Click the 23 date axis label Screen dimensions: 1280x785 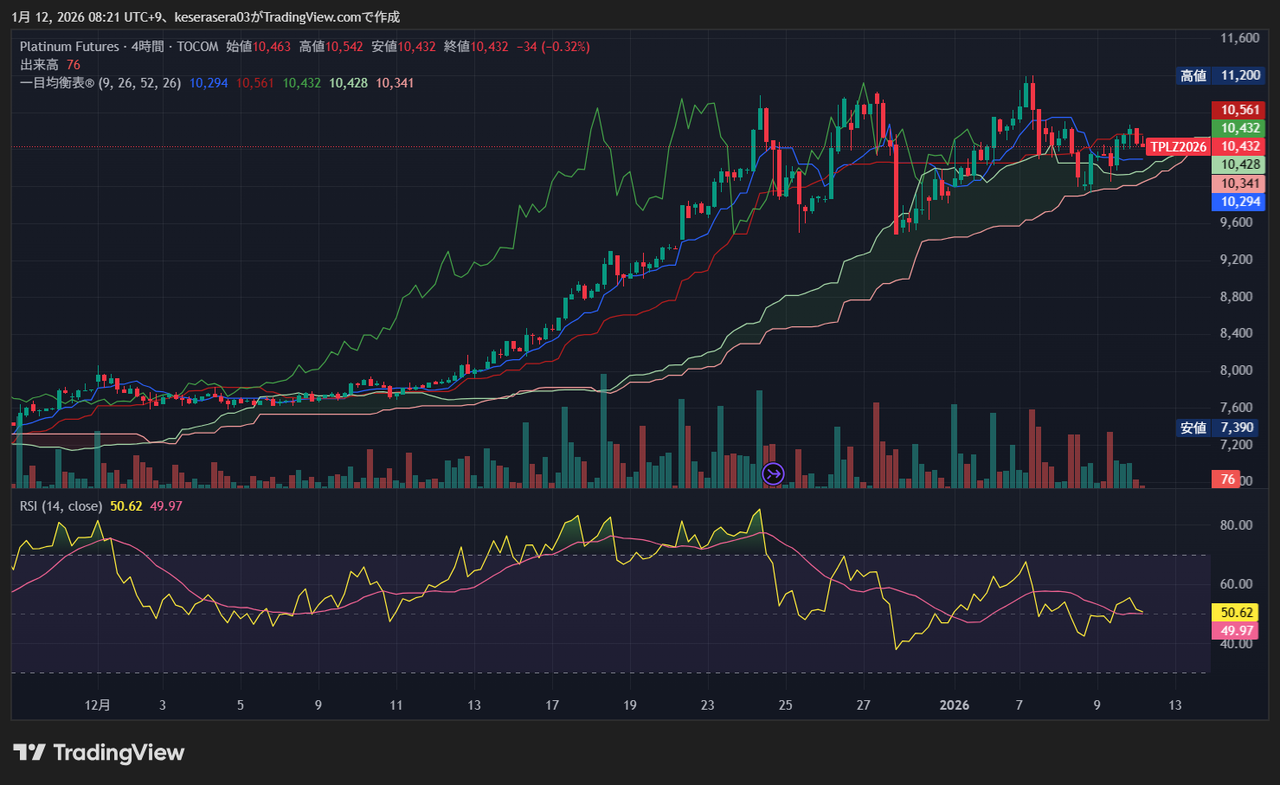[708, 705]
